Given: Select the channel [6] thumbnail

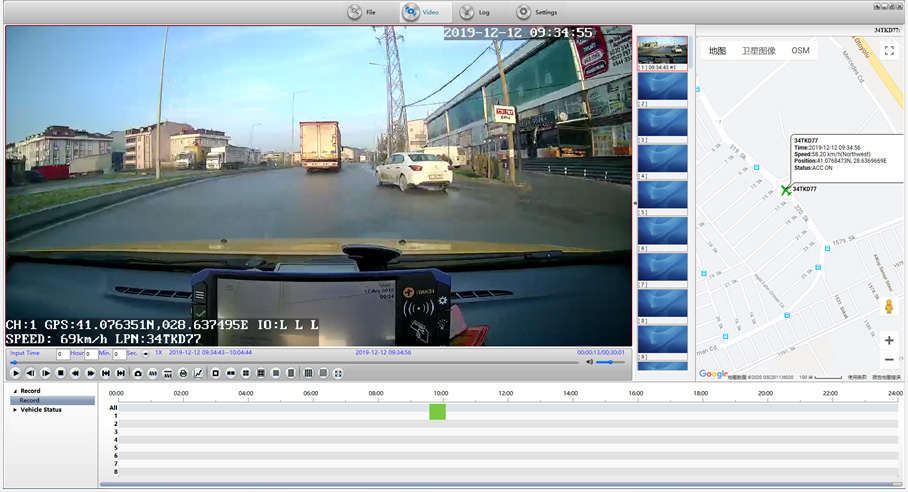Looking at the screenshot, I should (662, 234).
